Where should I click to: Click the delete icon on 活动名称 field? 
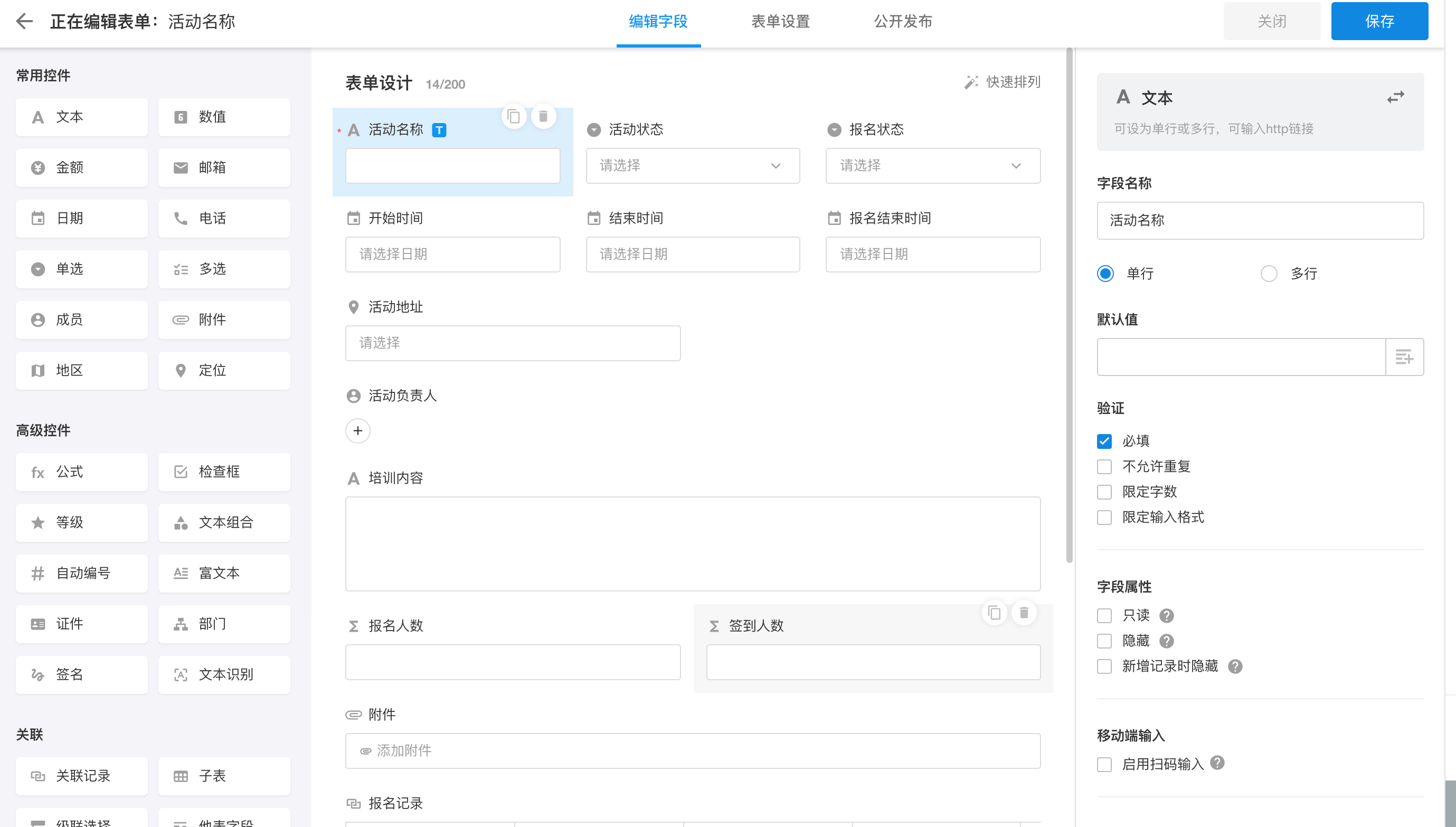click(543, 116)
